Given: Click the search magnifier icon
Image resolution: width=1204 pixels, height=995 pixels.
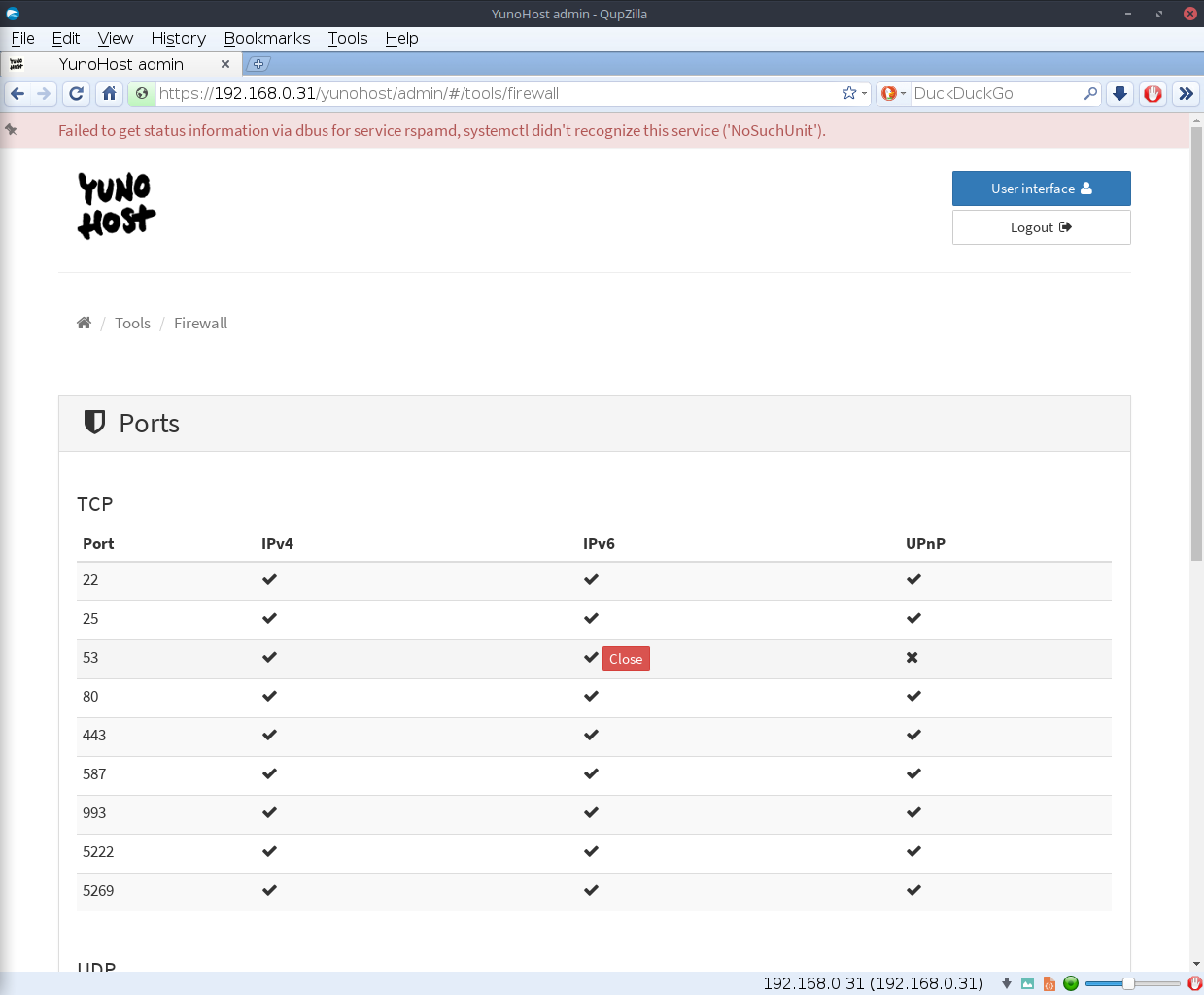Looking at the screenshot, I should (x=1090, y=93).
